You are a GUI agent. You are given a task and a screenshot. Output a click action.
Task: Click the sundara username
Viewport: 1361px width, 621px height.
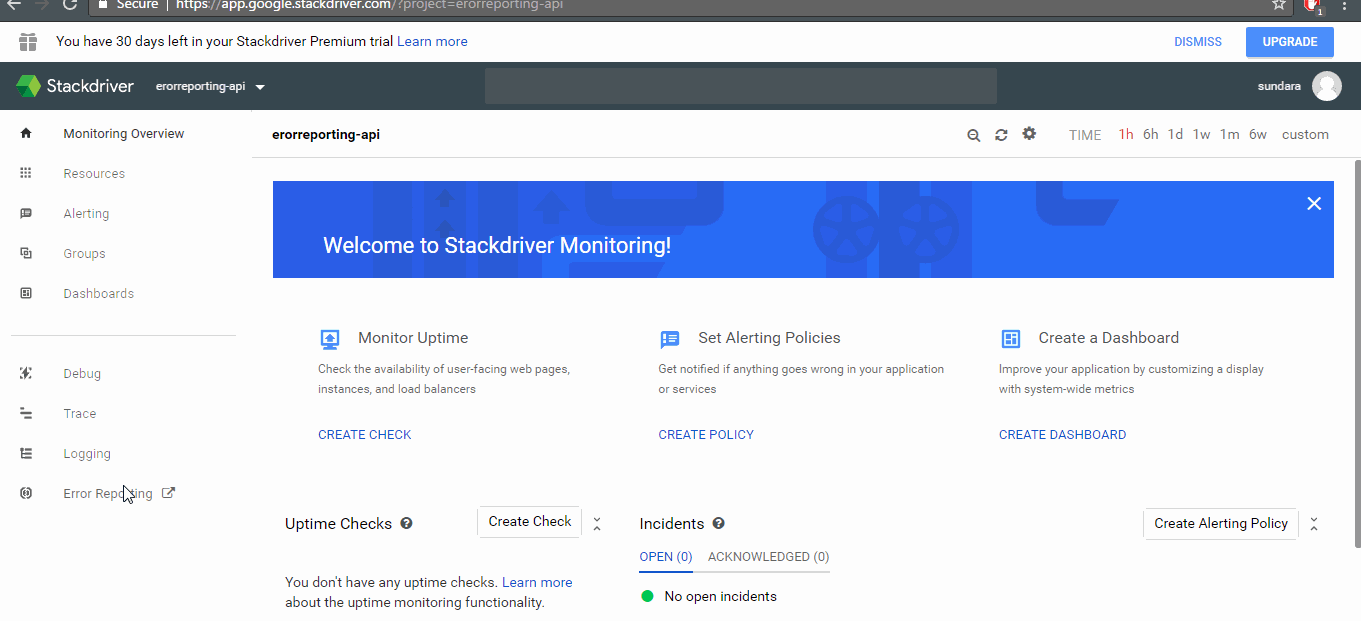pos(1279,86)
